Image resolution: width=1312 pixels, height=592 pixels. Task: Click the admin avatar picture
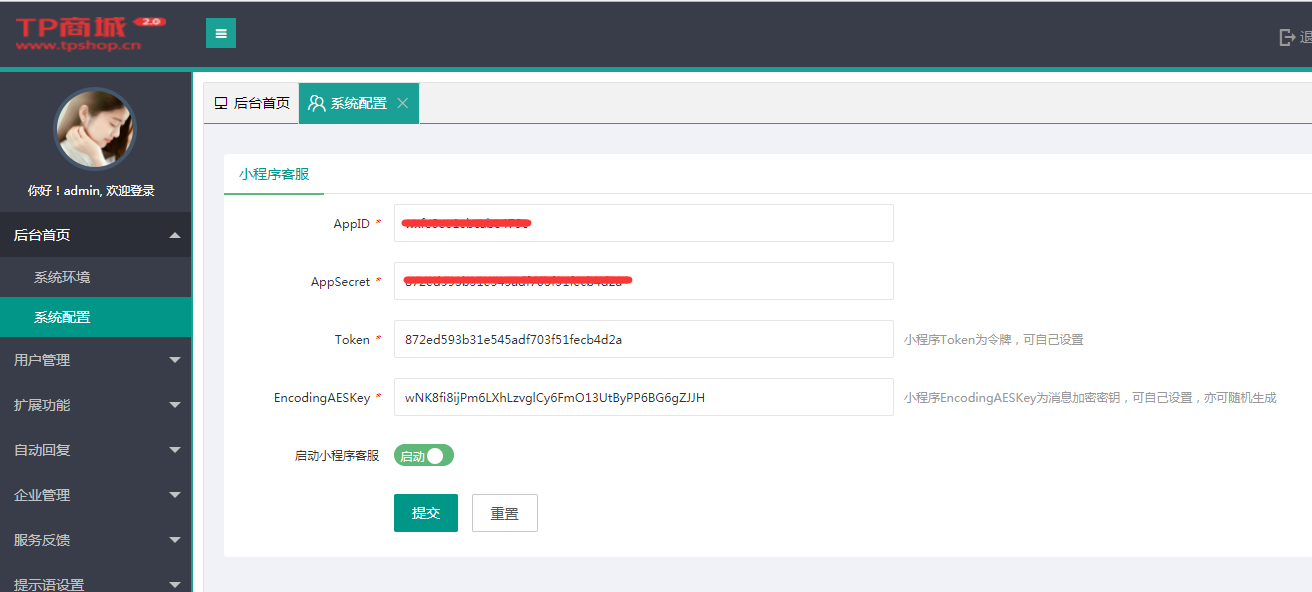[95, 128]
